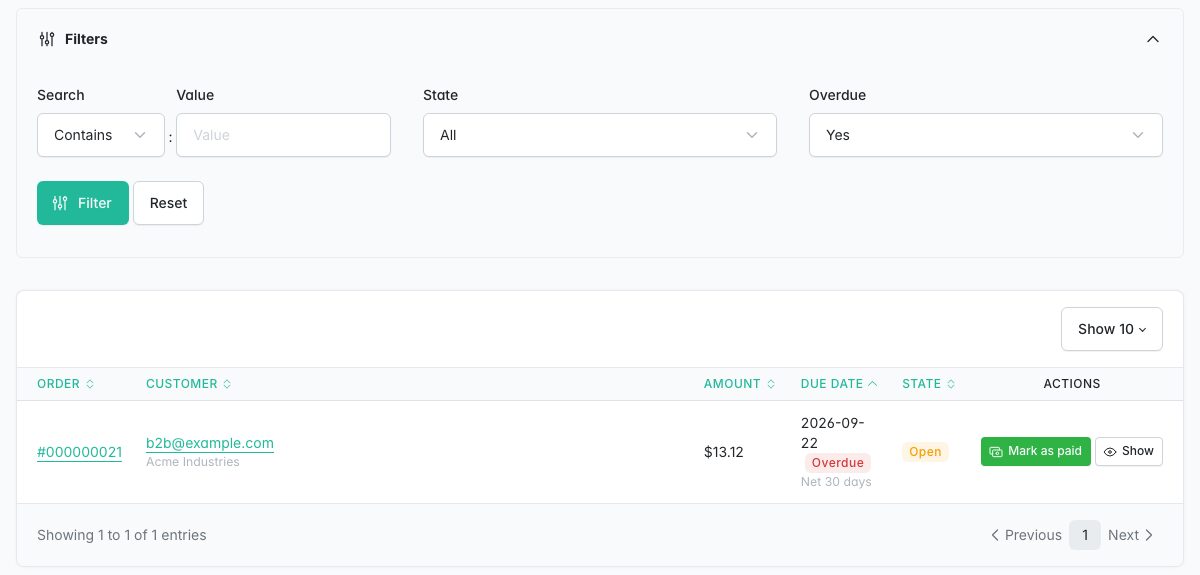Go to Next page

1131,535
